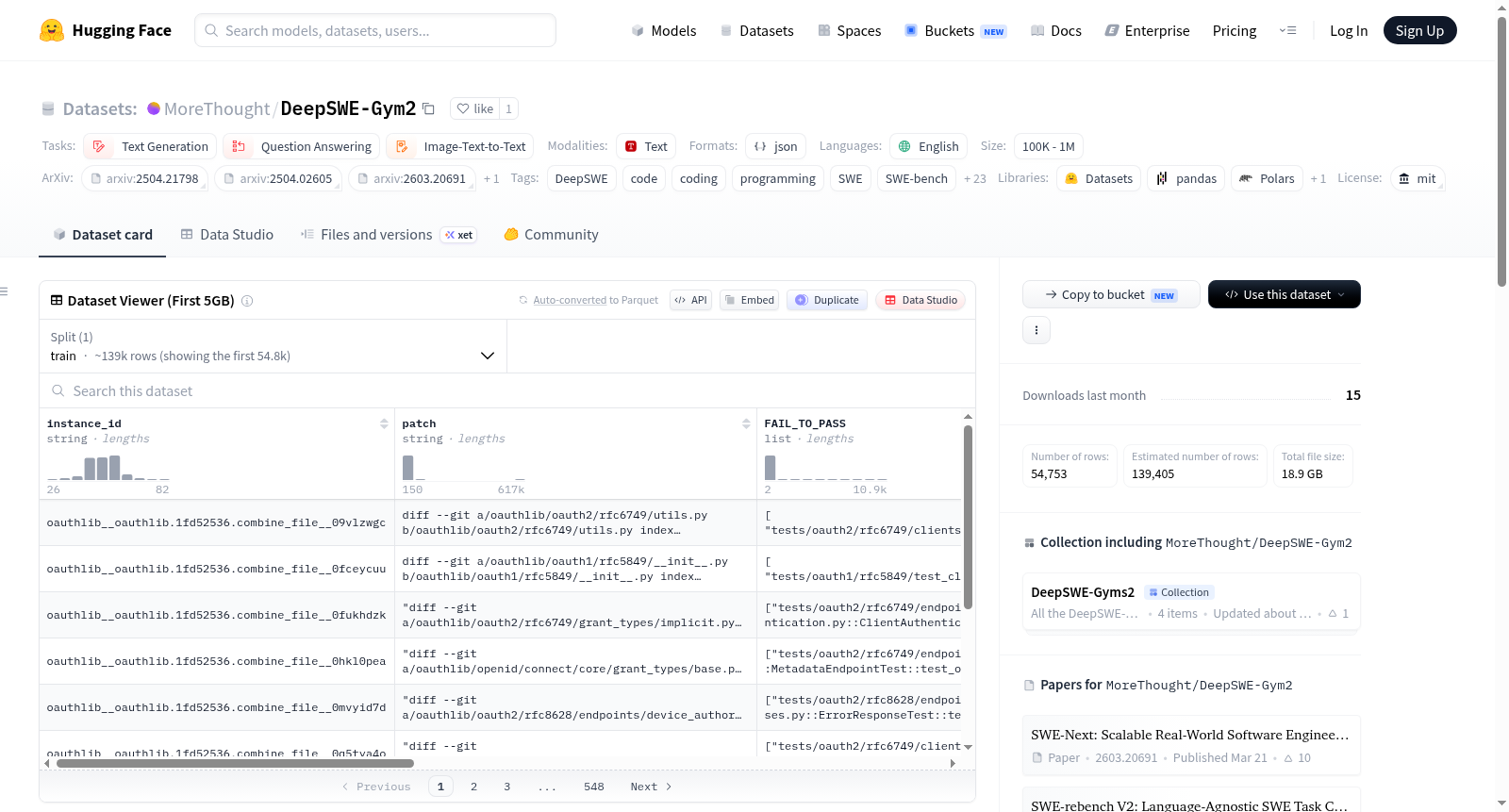Click the Hugging Face logo icon
The height and width of the screenshot is (812, 1509).
(52, 30)
